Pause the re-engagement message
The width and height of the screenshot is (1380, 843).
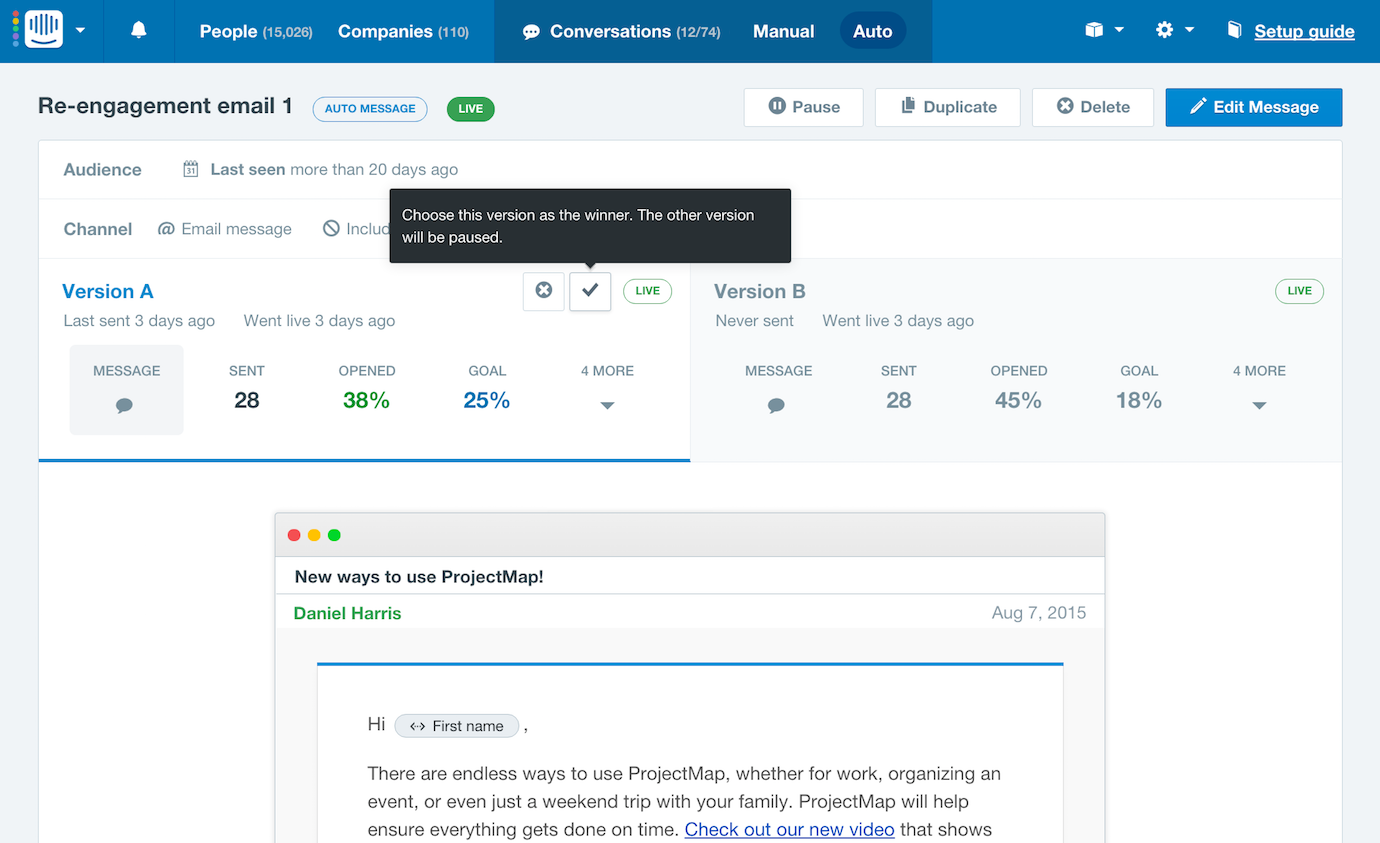(803, 107)
